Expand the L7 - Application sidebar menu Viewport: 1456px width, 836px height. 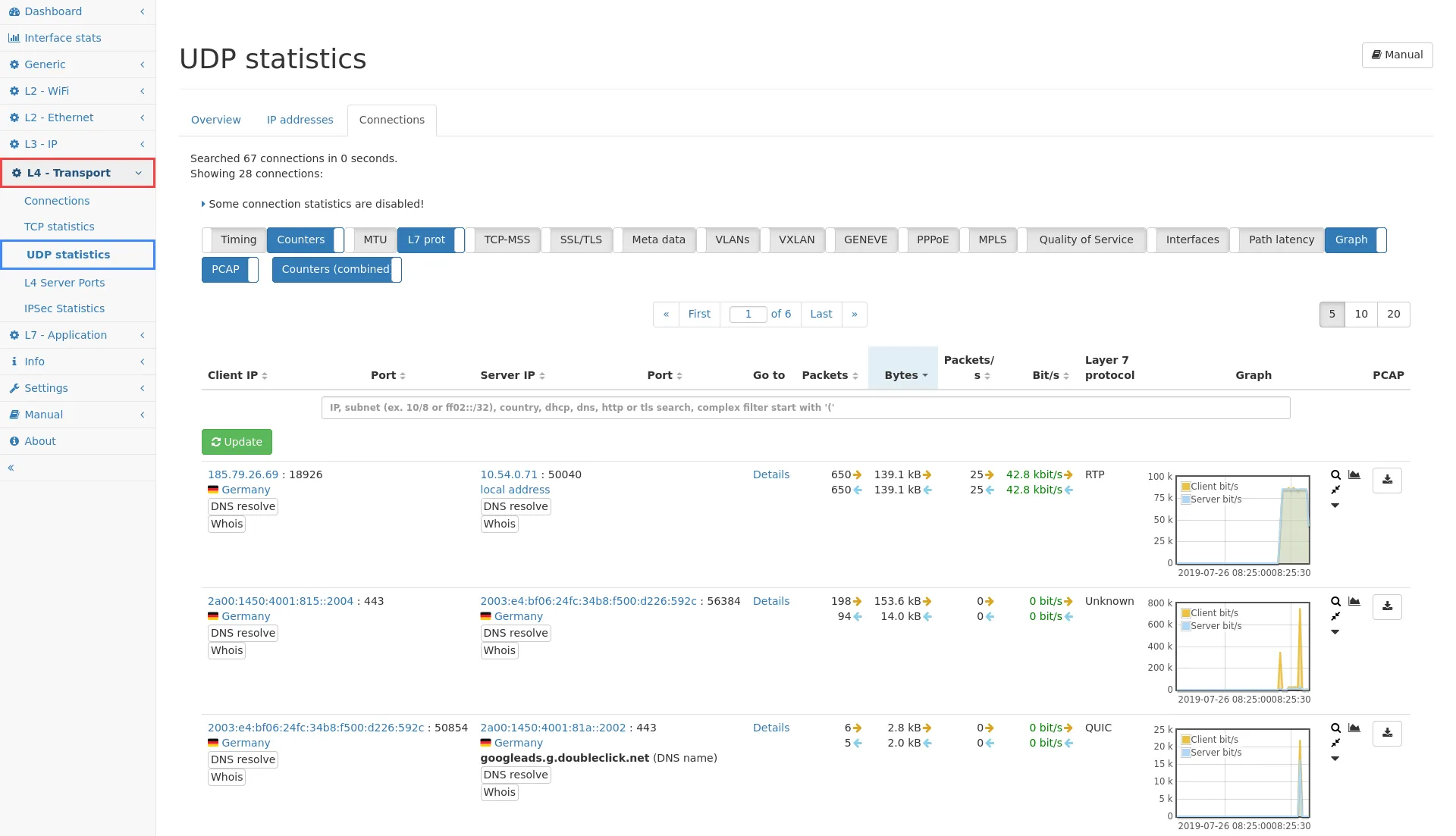[77, 335]
